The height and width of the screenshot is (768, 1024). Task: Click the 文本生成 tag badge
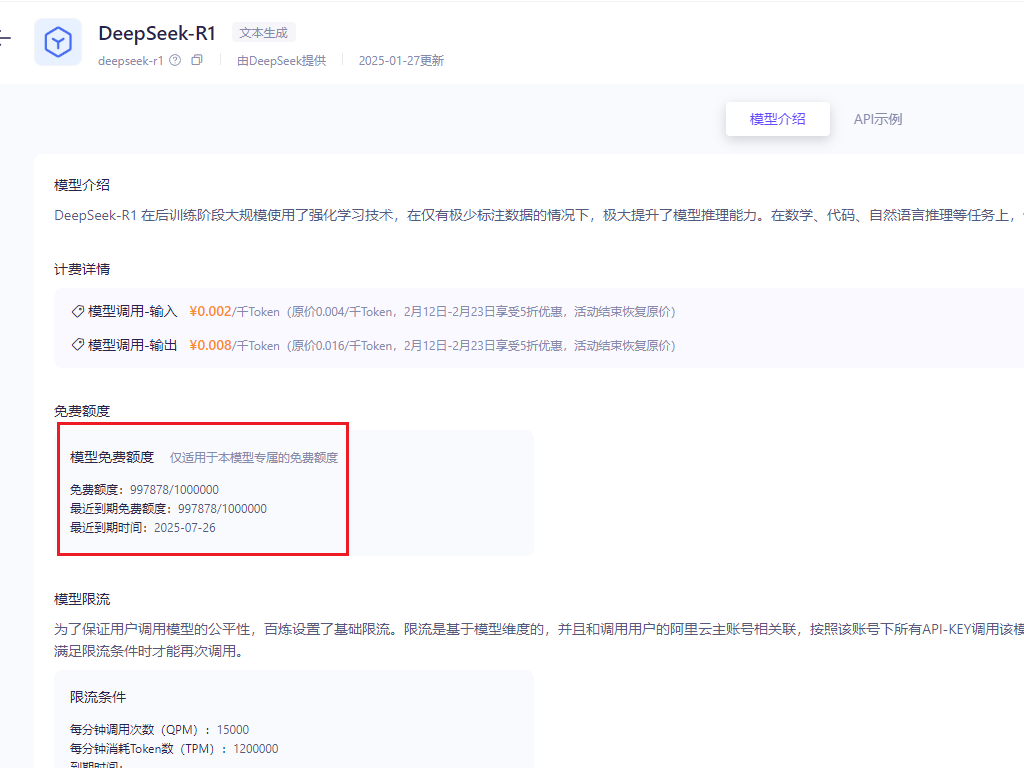coord(263,33)
